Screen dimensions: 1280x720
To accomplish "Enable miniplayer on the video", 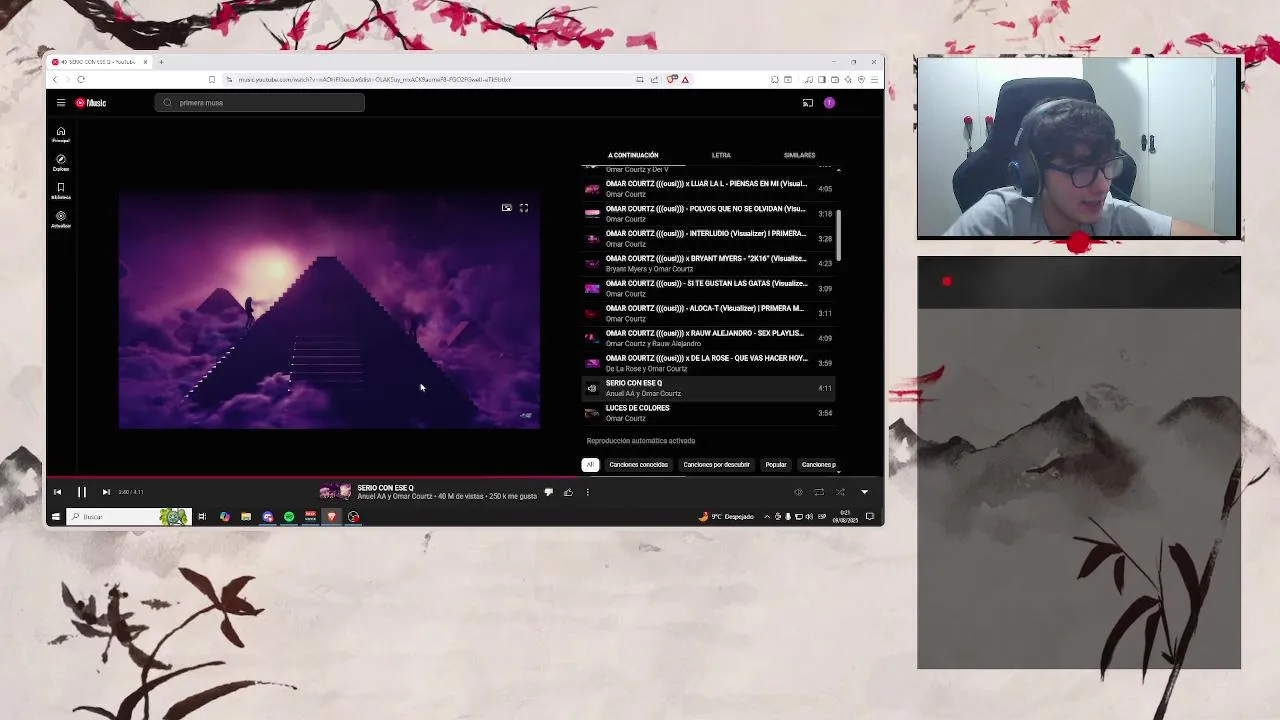I will click(507, 208).
